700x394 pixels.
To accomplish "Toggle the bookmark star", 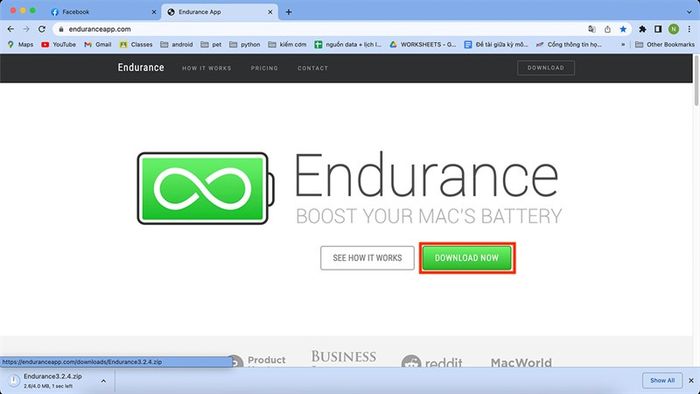I will 623,29.
